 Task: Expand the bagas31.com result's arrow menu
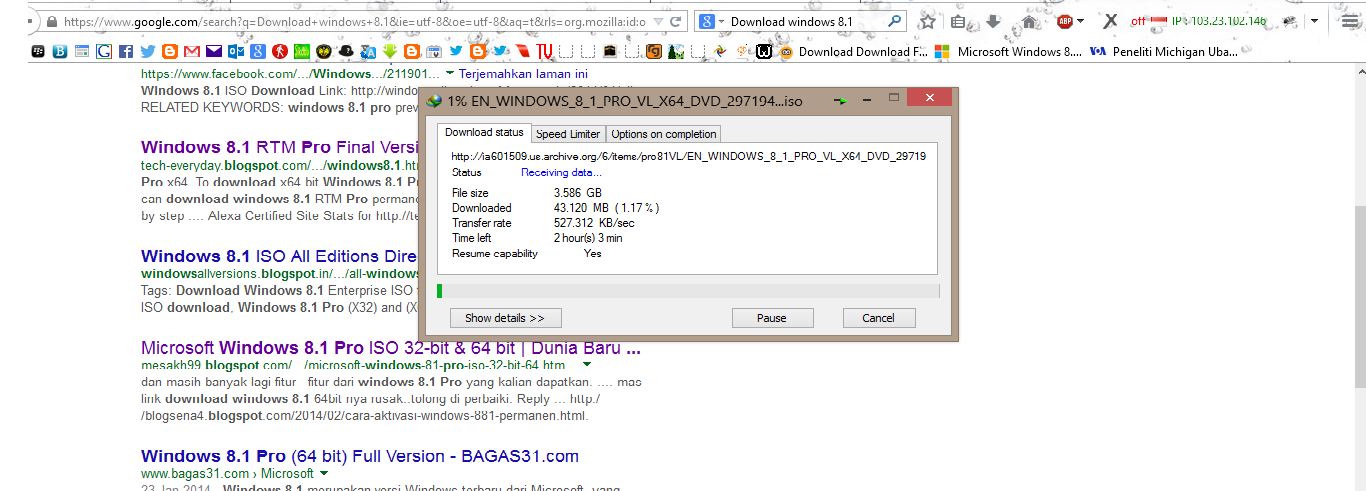(x=324, y=473)
